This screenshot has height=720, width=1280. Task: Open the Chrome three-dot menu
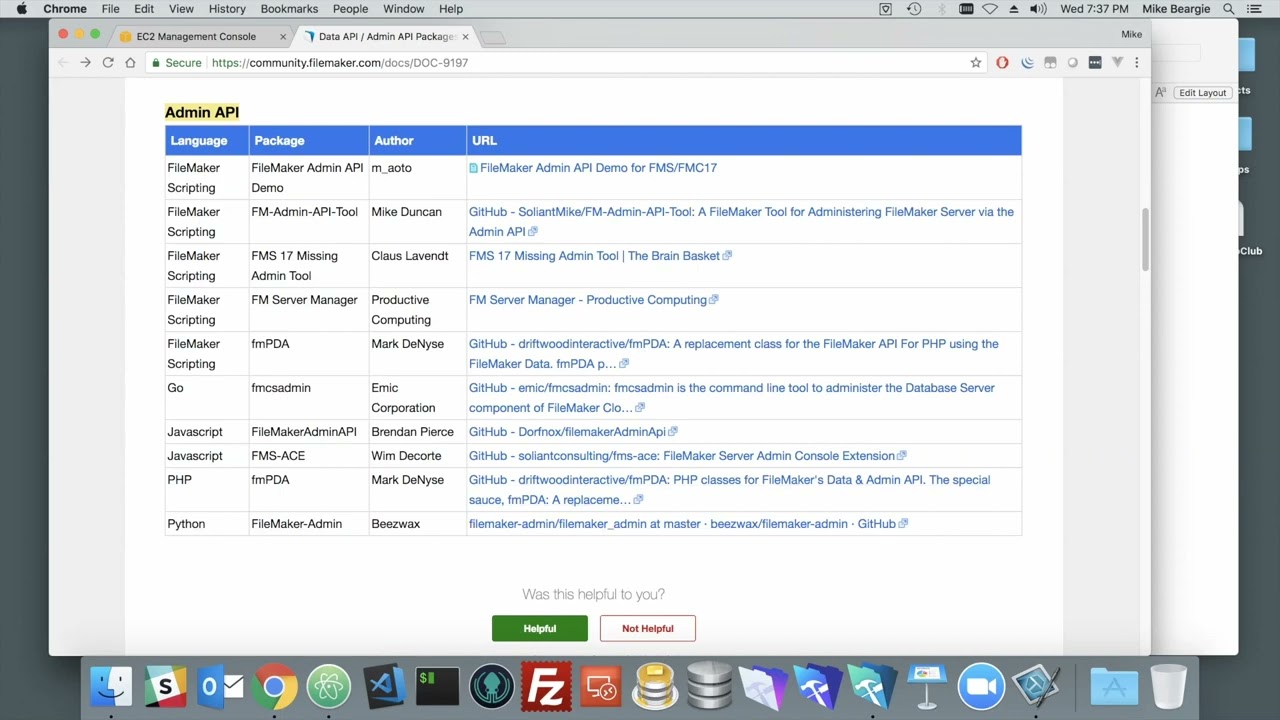tap(1136, 62)
